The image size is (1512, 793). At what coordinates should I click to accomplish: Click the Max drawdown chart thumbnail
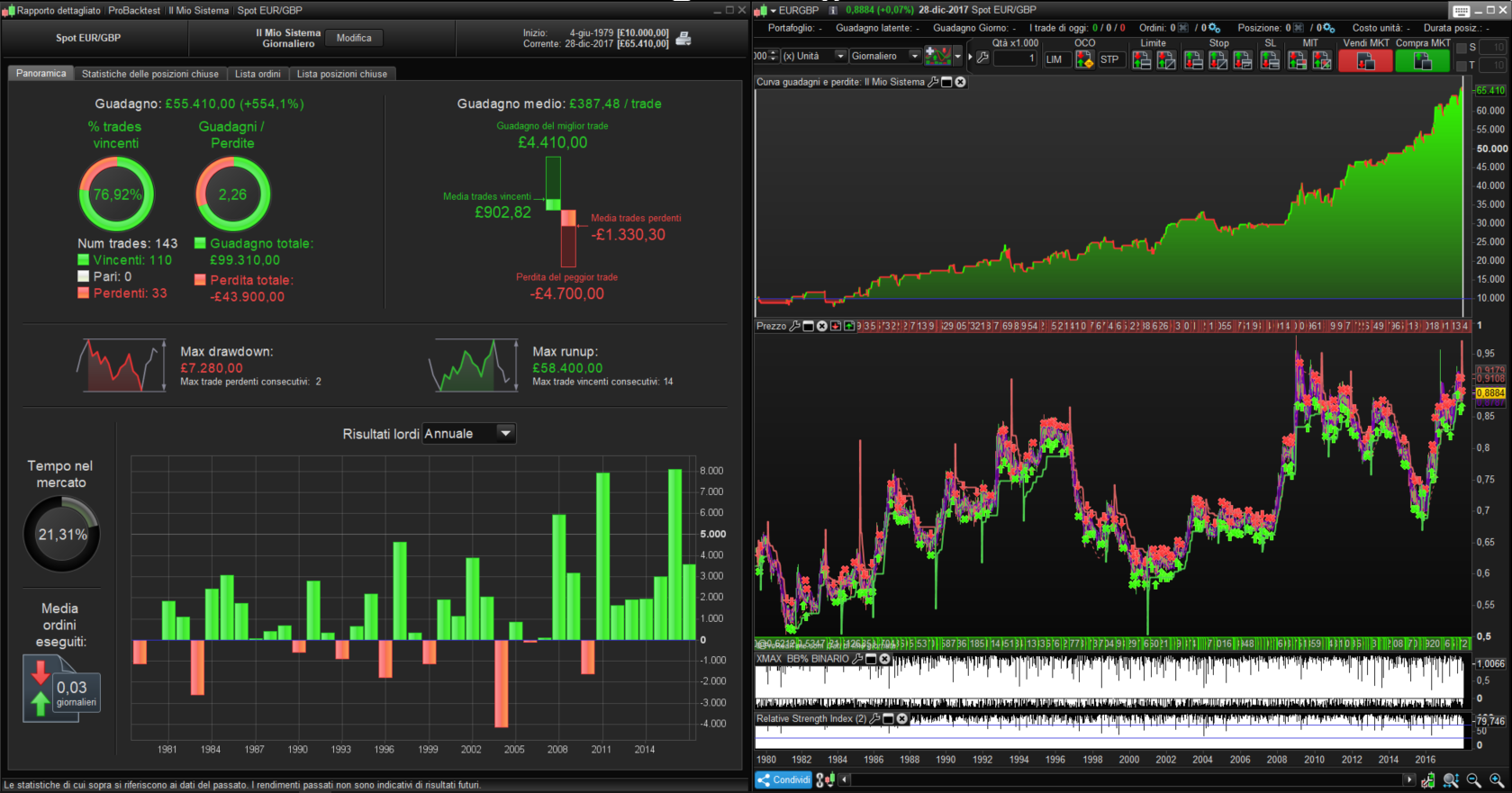click(x=122, y=365)
